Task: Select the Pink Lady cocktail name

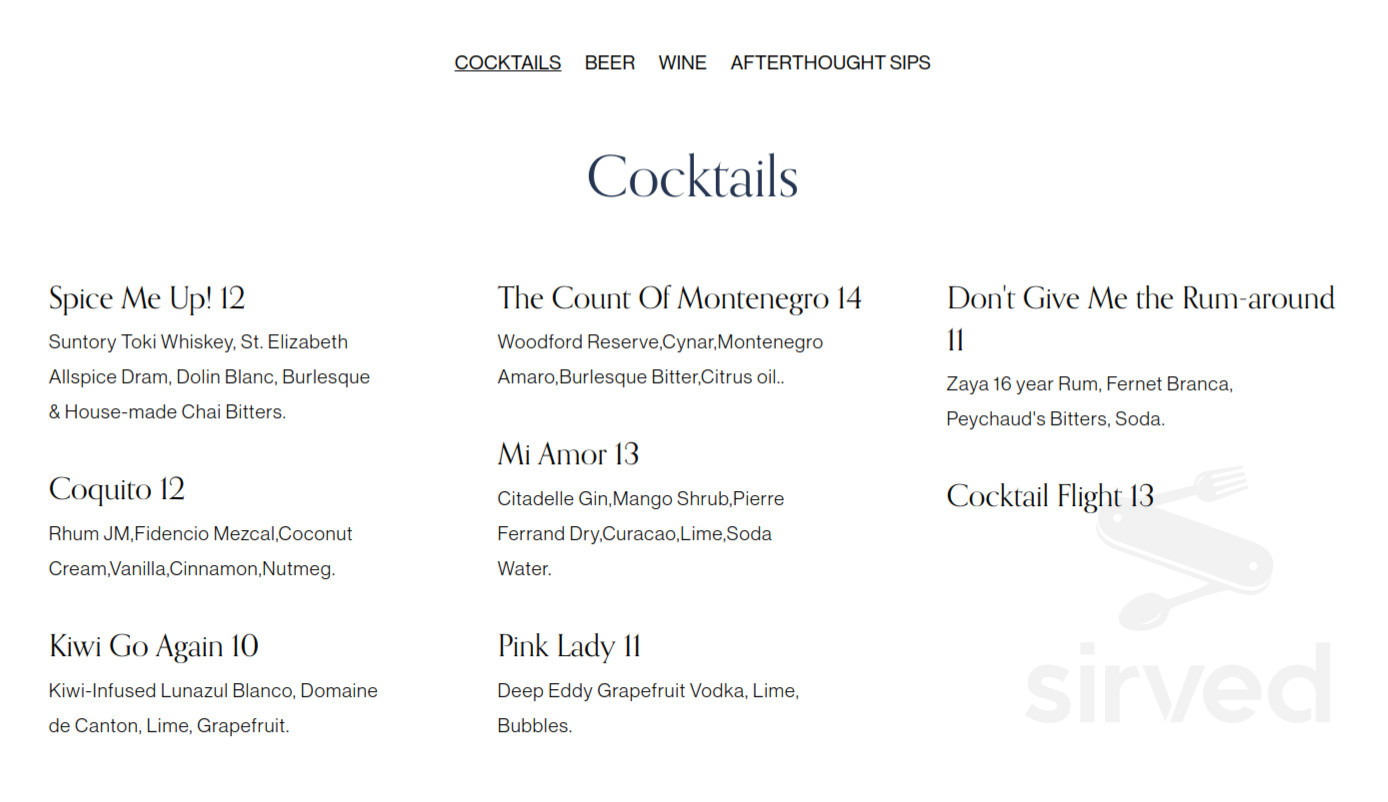Action: (x=568, y=646)
